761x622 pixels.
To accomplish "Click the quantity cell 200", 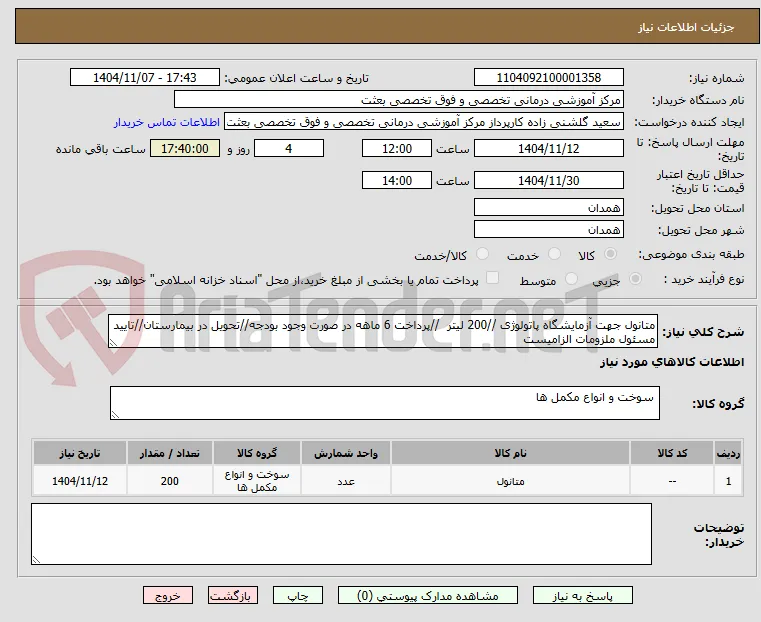I will 169,481.
